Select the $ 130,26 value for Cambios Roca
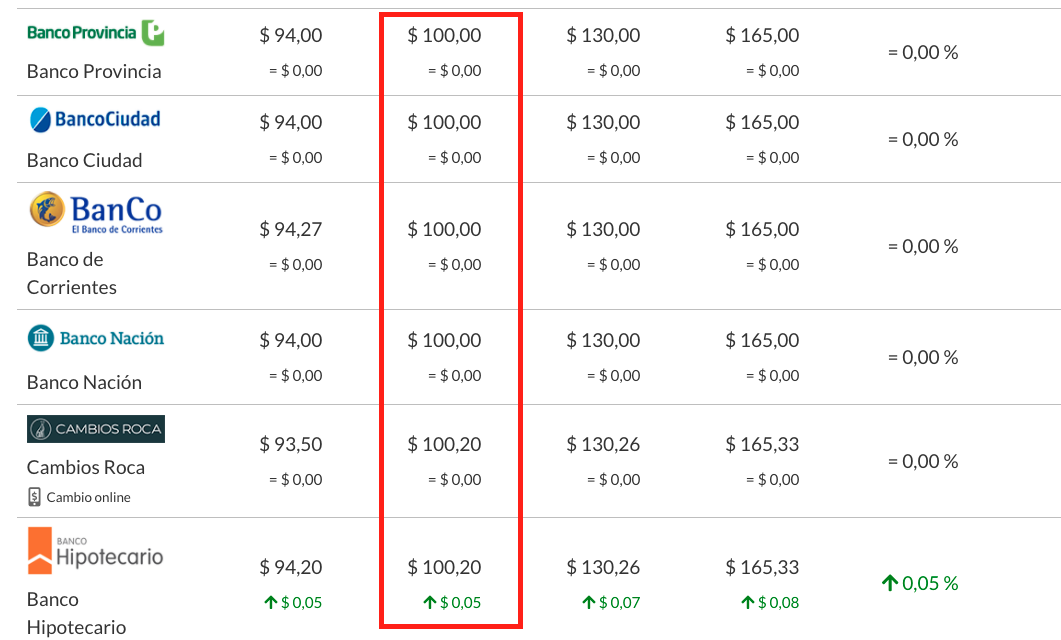Image resolution: width=1061 pixels, height=640 pixels. pyautogui.click(x=604, y=444)
